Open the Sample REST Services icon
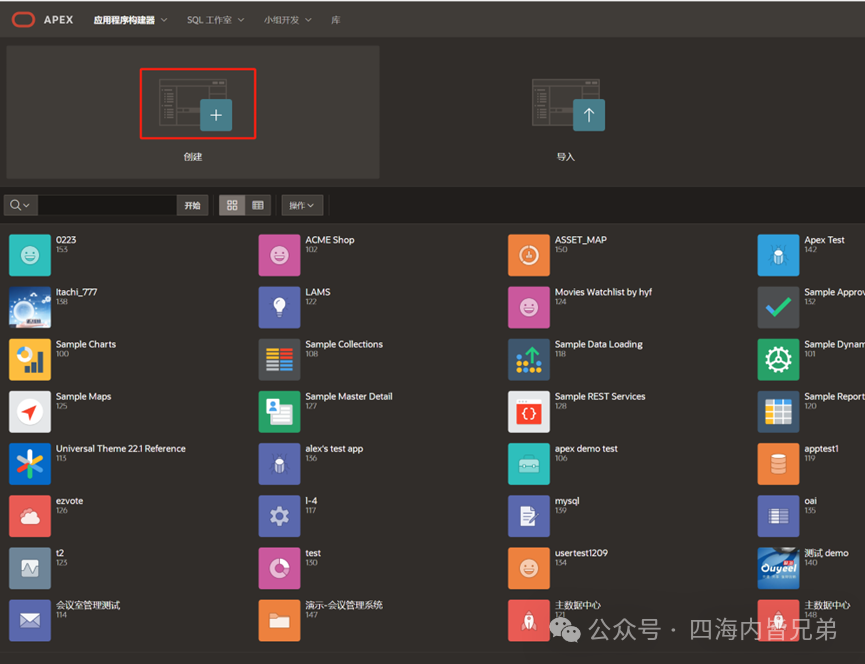865x664 pixels. coord(528,411)
